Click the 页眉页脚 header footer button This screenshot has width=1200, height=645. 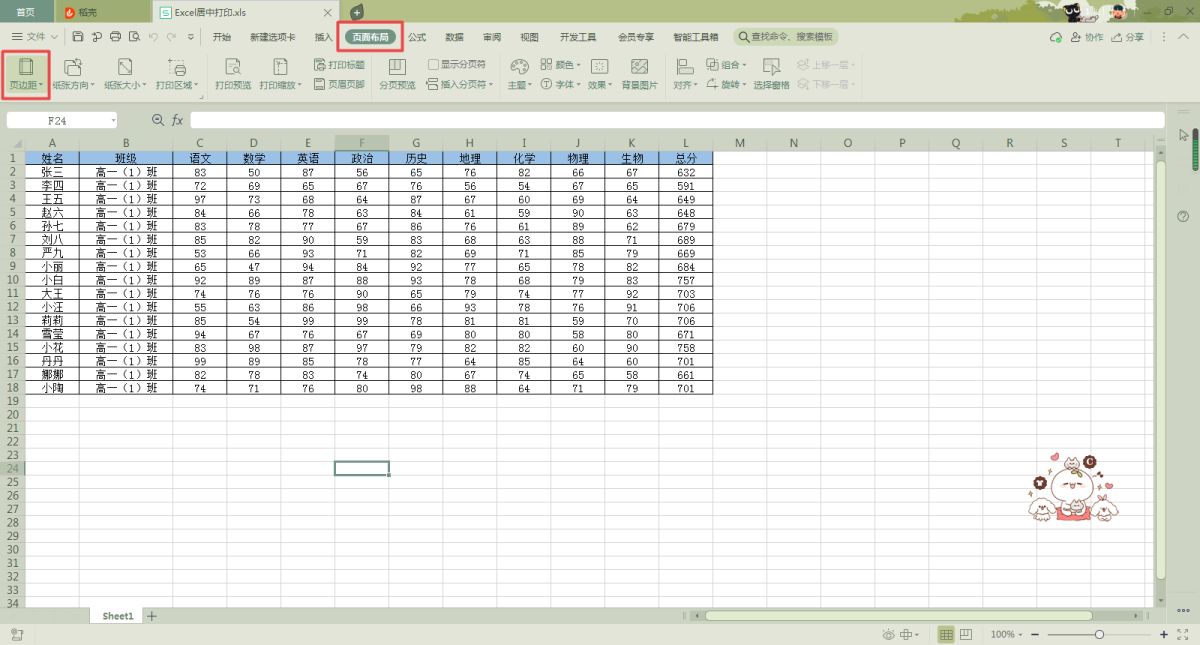click(339, 85)
